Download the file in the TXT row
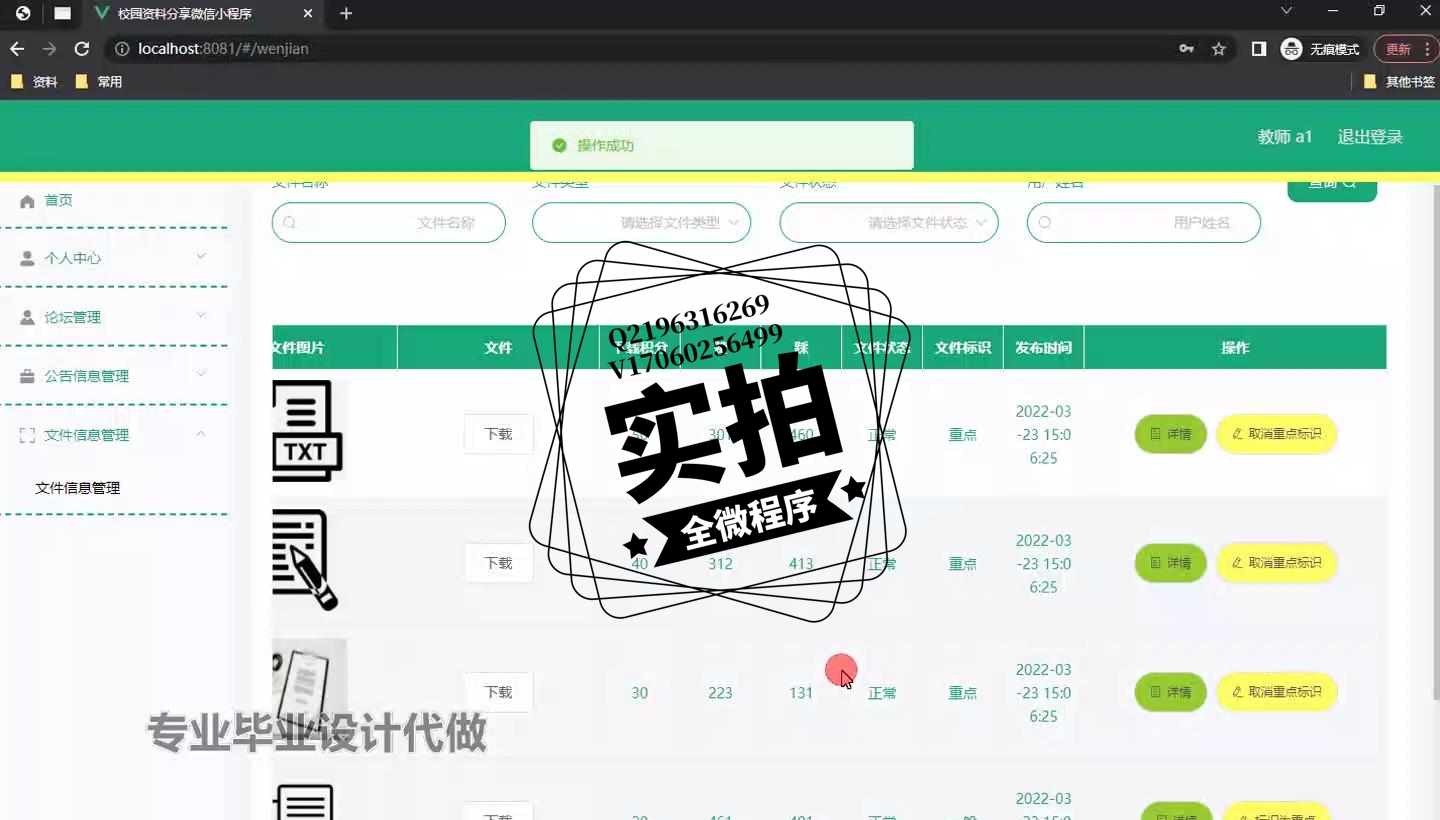 pos(498,434)
